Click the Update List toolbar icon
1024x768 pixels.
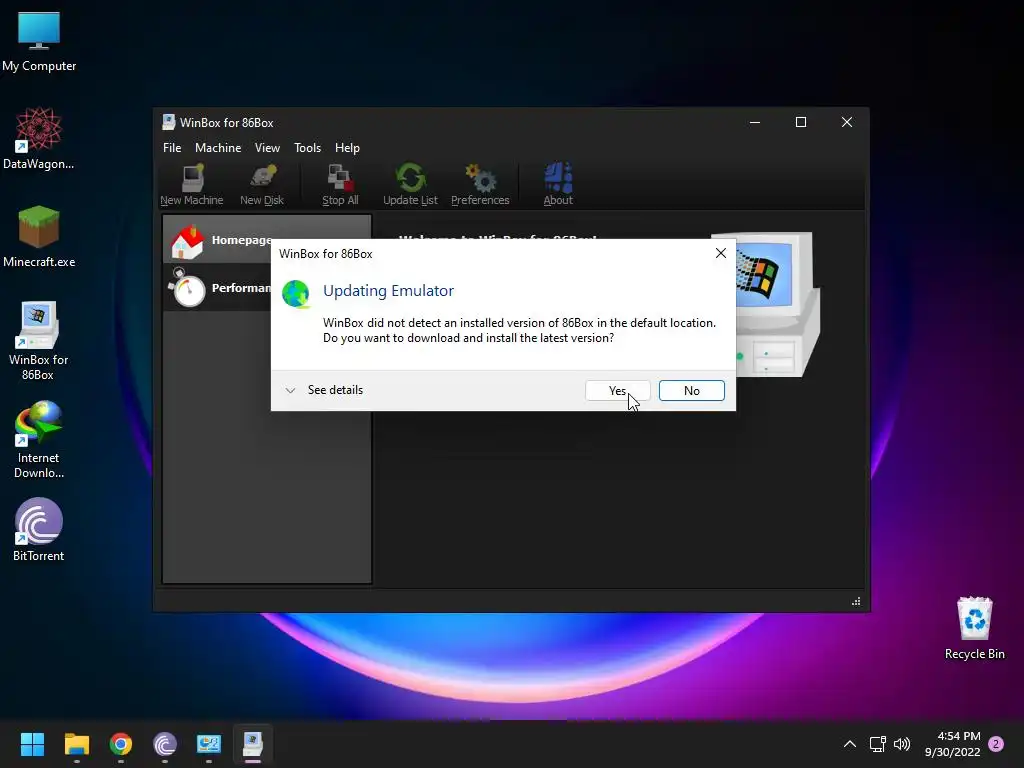click(410, 185)
